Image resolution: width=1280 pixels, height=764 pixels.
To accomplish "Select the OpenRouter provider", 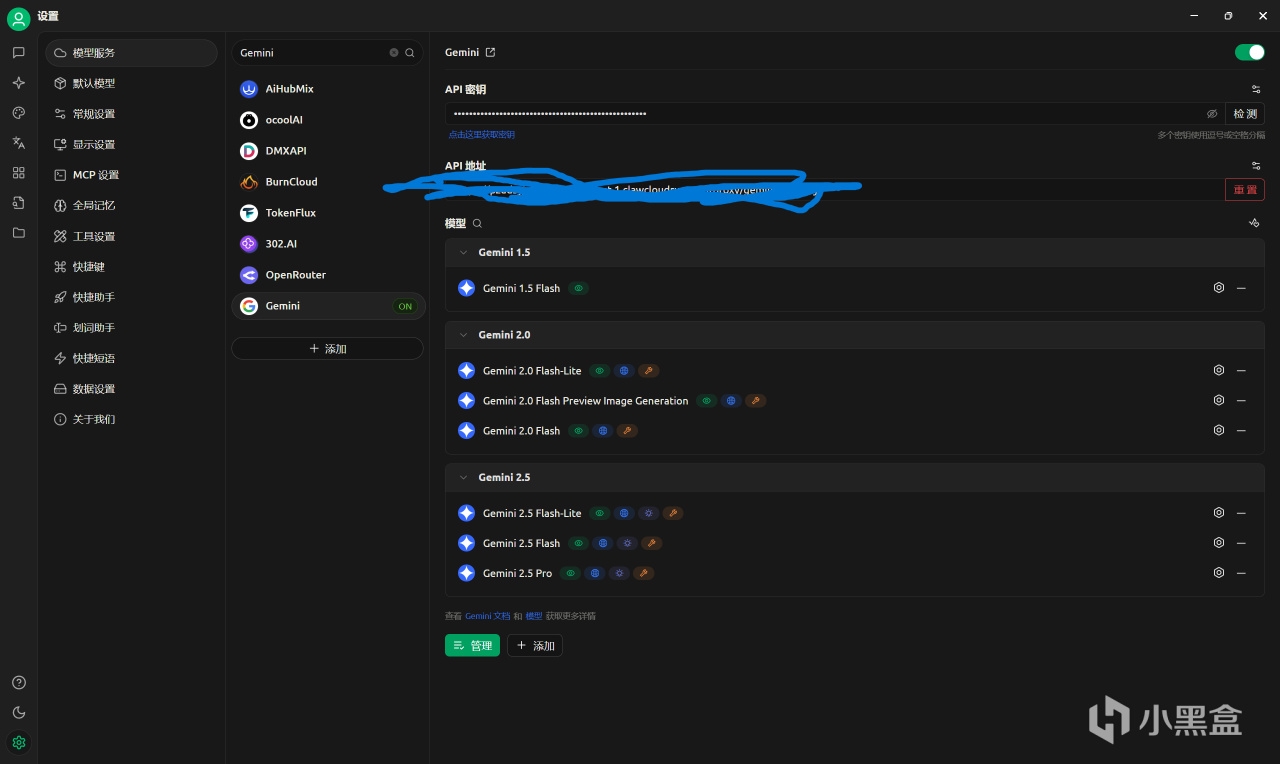I will tap(328, 275).
